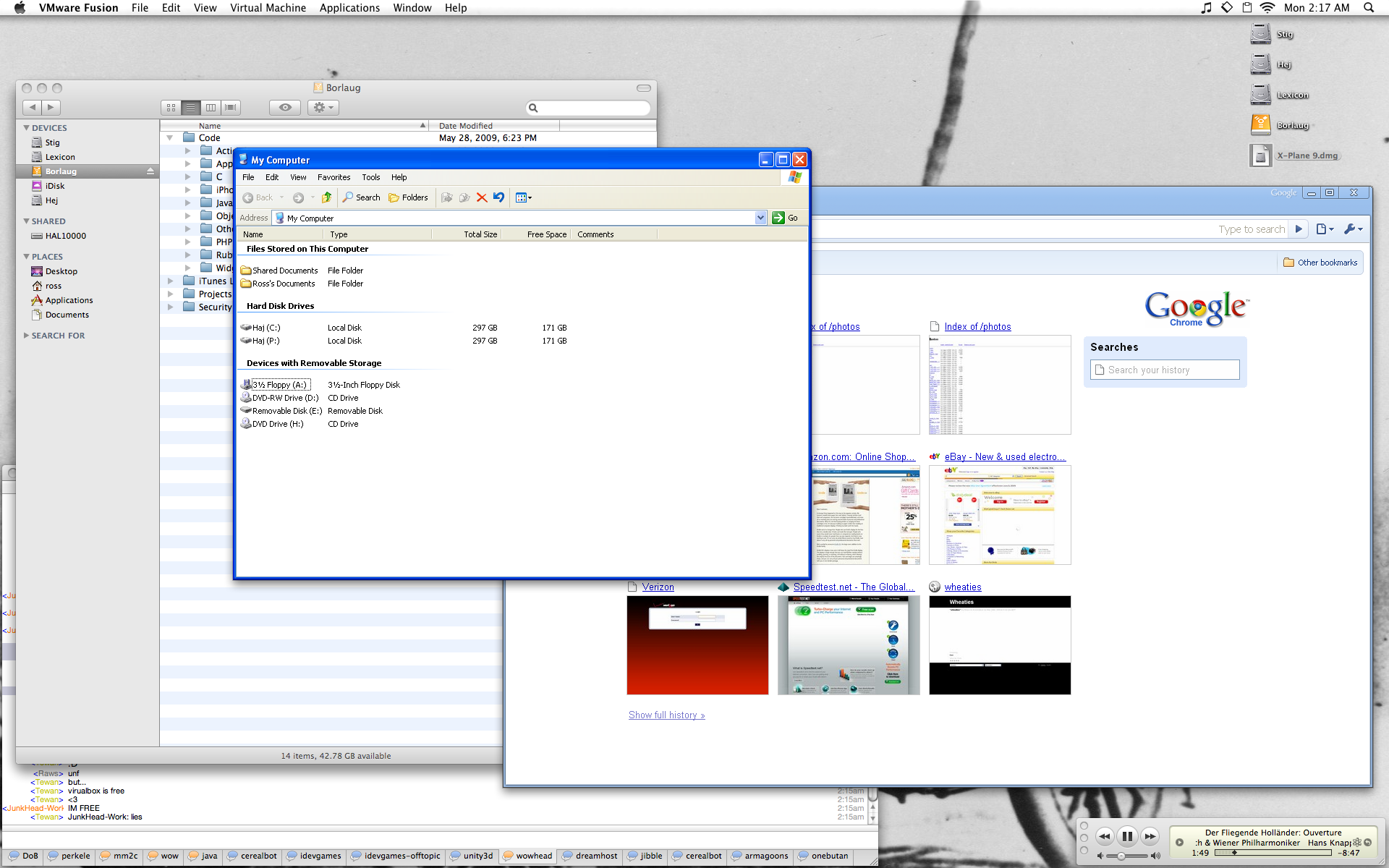Image resolution: width=1389 pixels, height=868 pixels.
Task: Expand the Address bar dropdown arrow
Action: click(760, 218)
